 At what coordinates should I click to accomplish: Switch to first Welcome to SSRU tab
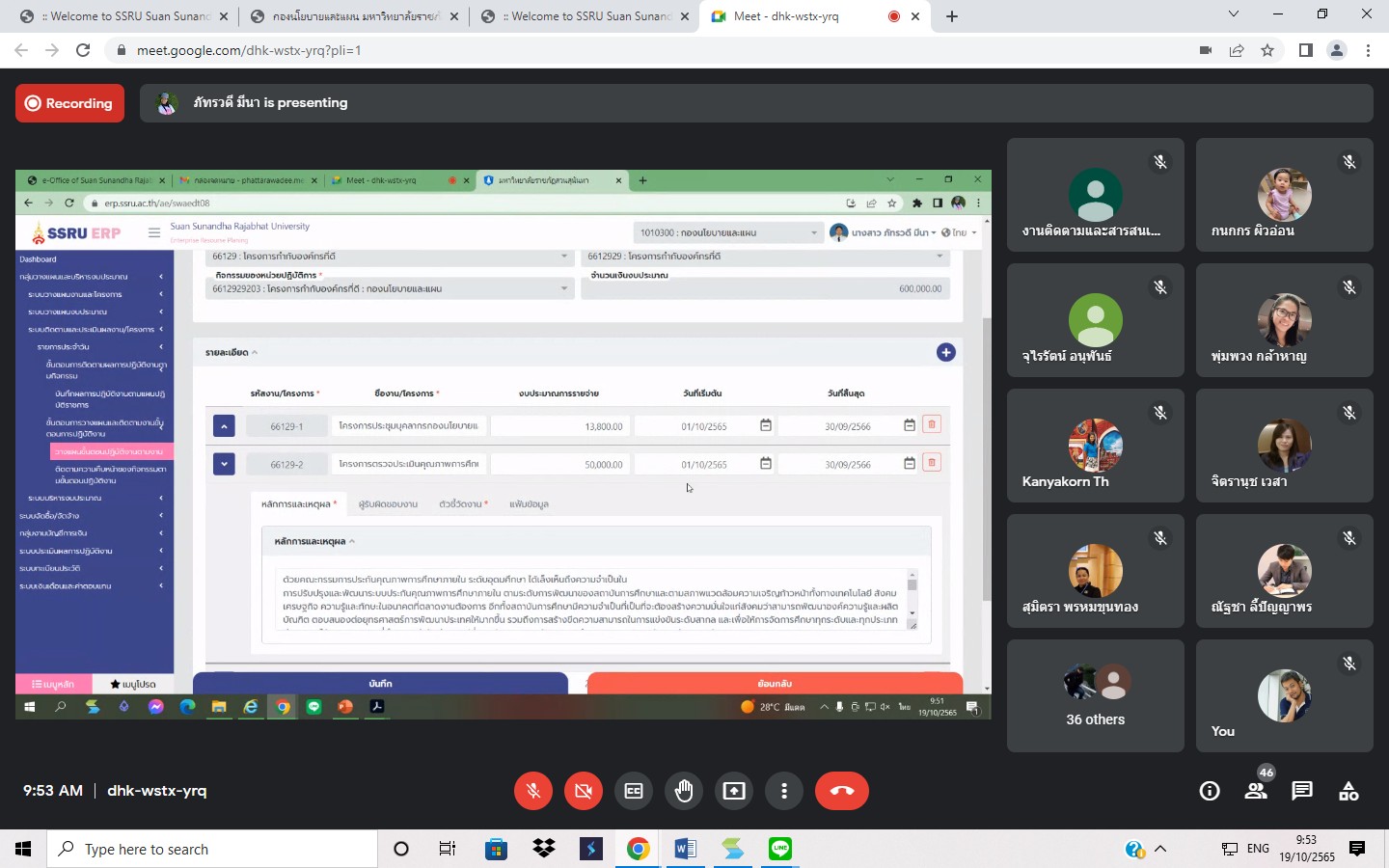[x=125, y=16]
